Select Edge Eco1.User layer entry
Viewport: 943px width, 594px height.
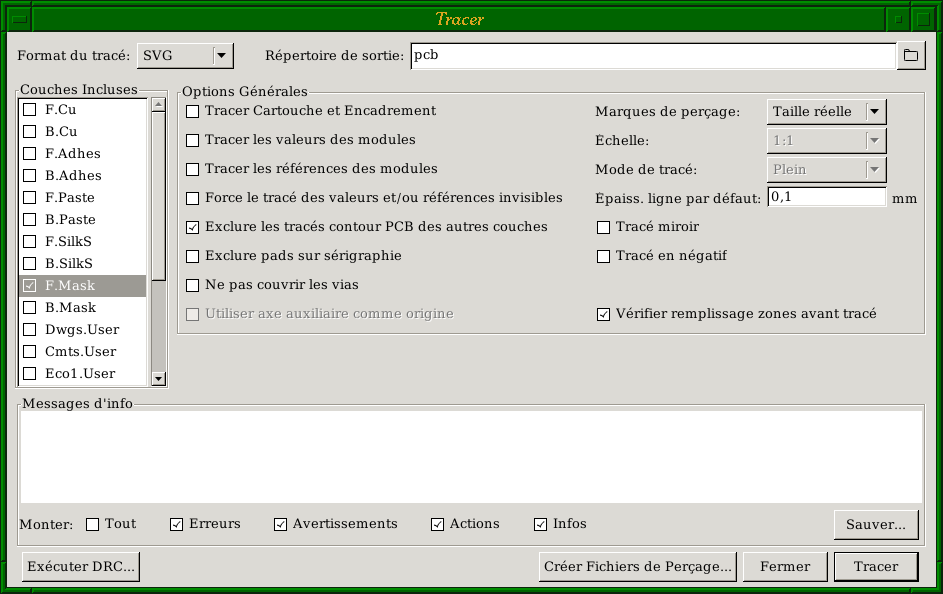82,374
